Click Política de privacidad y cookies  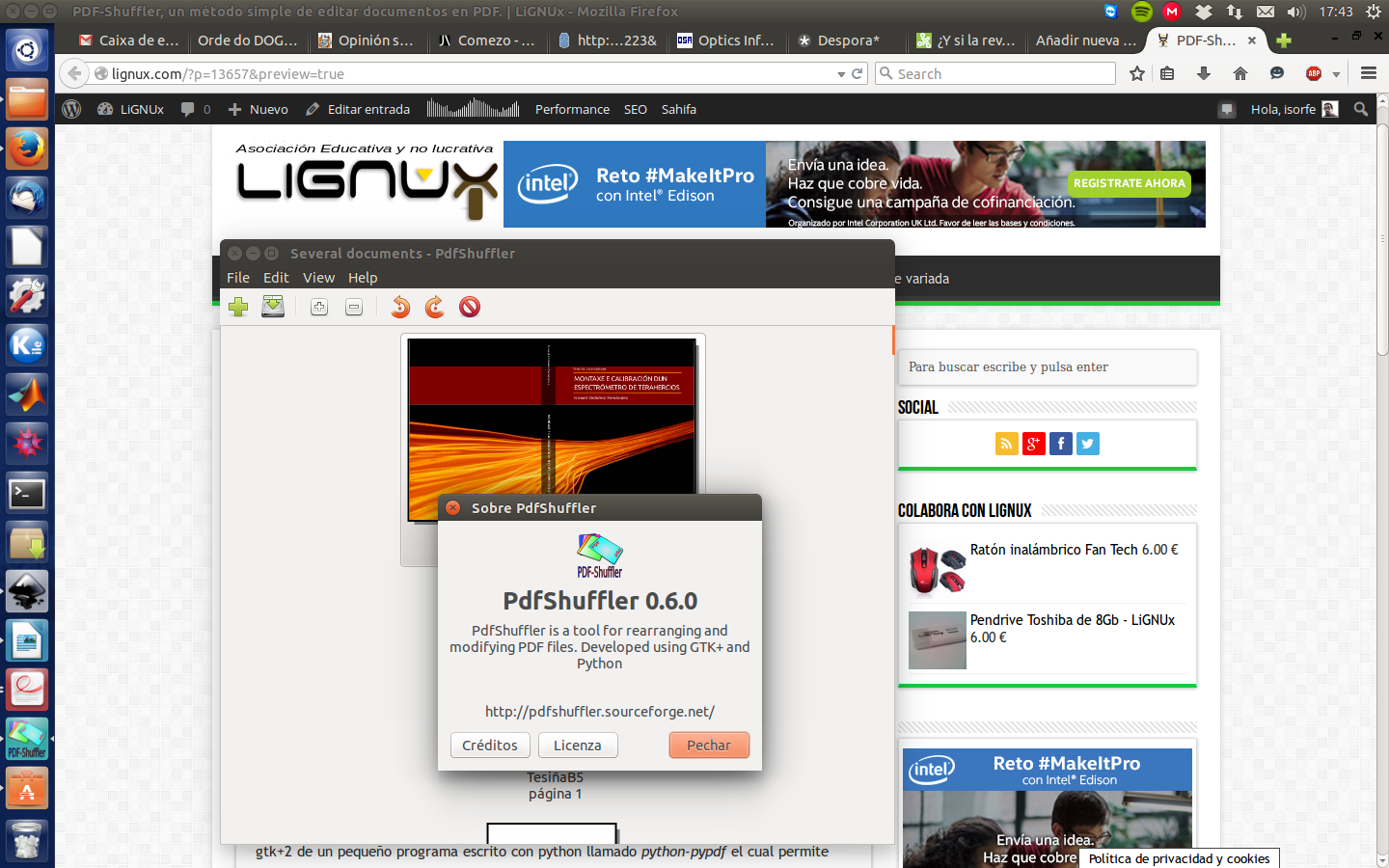tap(1179, 858)
